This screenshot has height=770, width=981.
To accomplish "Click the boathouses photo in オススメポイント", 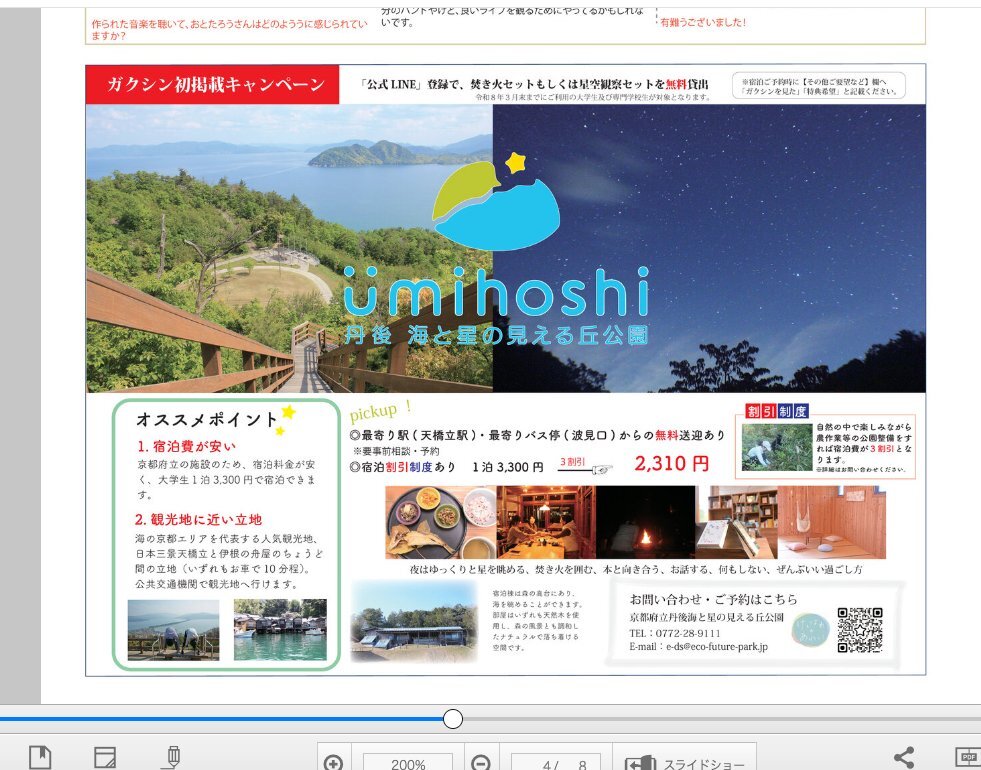I will [280, 630].
